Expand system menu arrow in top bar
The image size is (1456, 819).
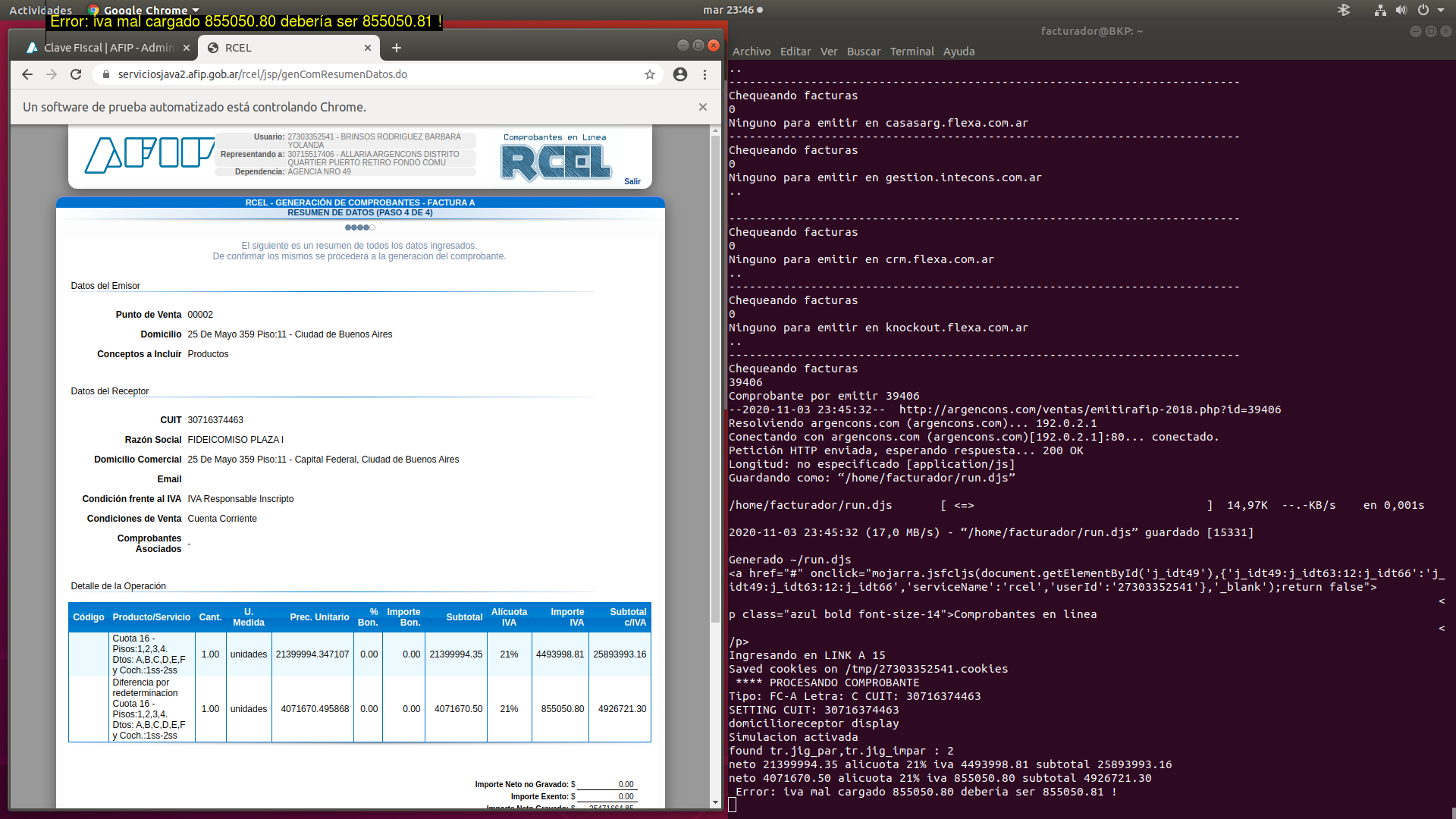click(1441, 10)
